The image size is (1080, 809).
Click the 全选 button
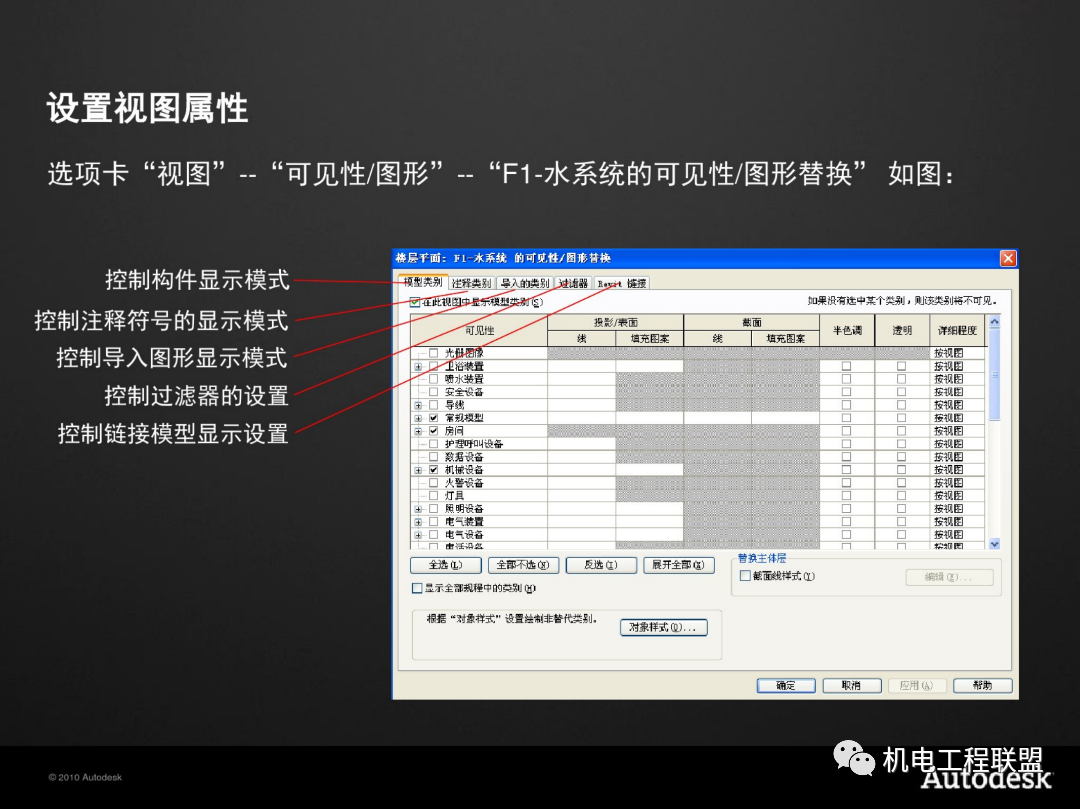[x=445, y=565]
